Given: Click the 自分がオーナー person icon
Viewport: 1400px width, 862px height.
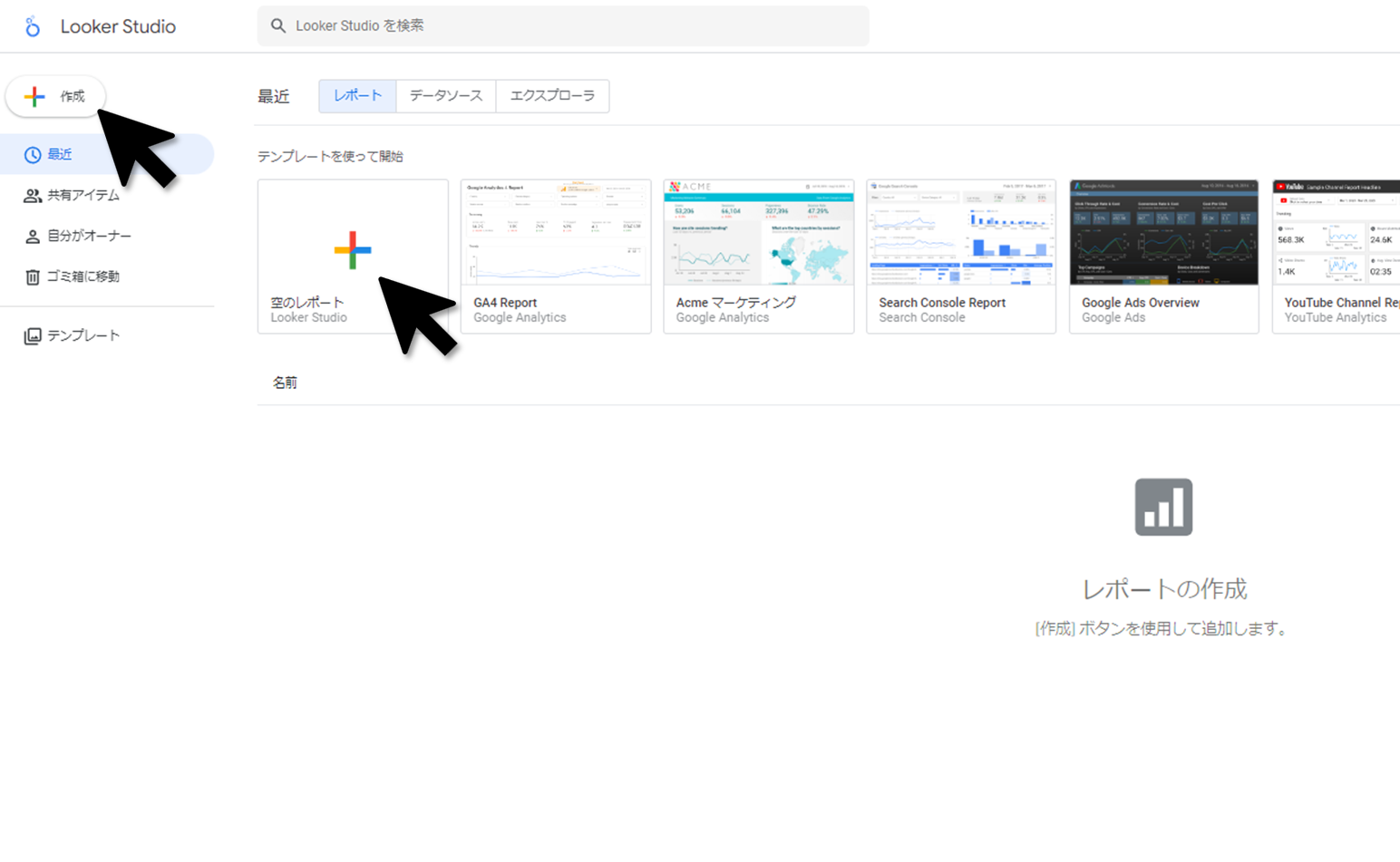Looking at the screenshot, I should [33, 237].
